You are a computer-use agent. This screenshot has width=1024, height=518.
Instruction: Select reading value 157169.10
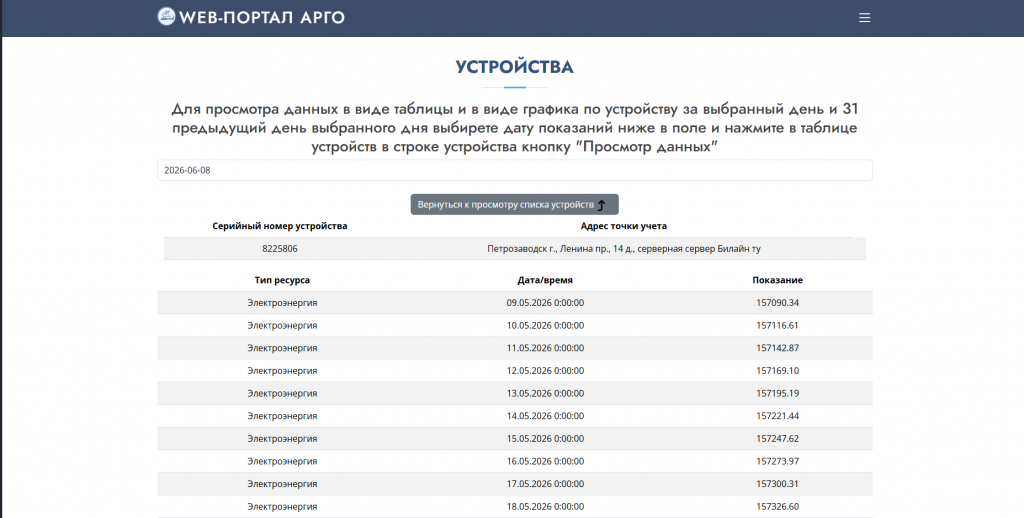point(777,370)
